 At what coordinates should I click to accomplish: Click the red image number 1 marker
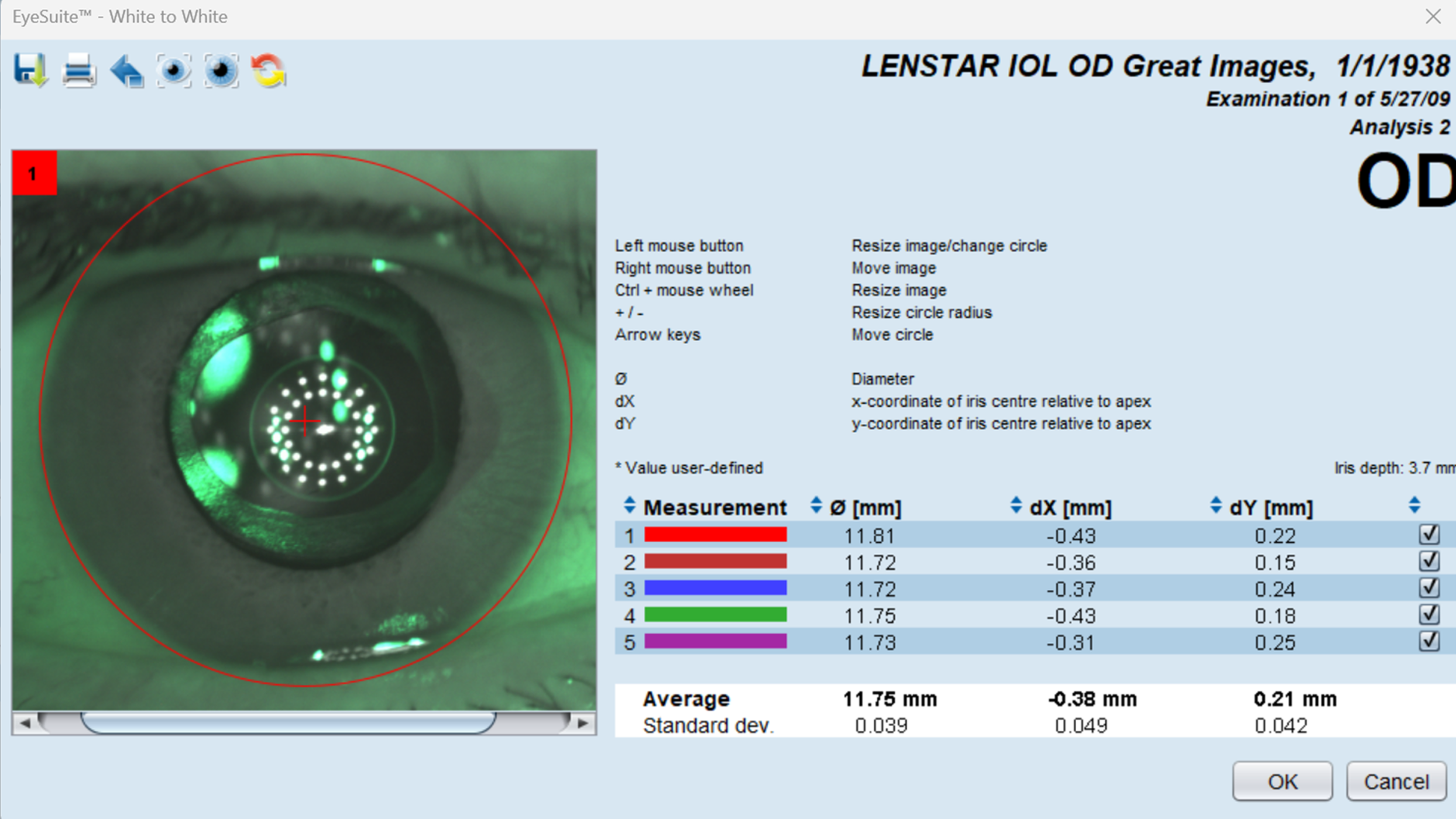[x=33, y=173]
